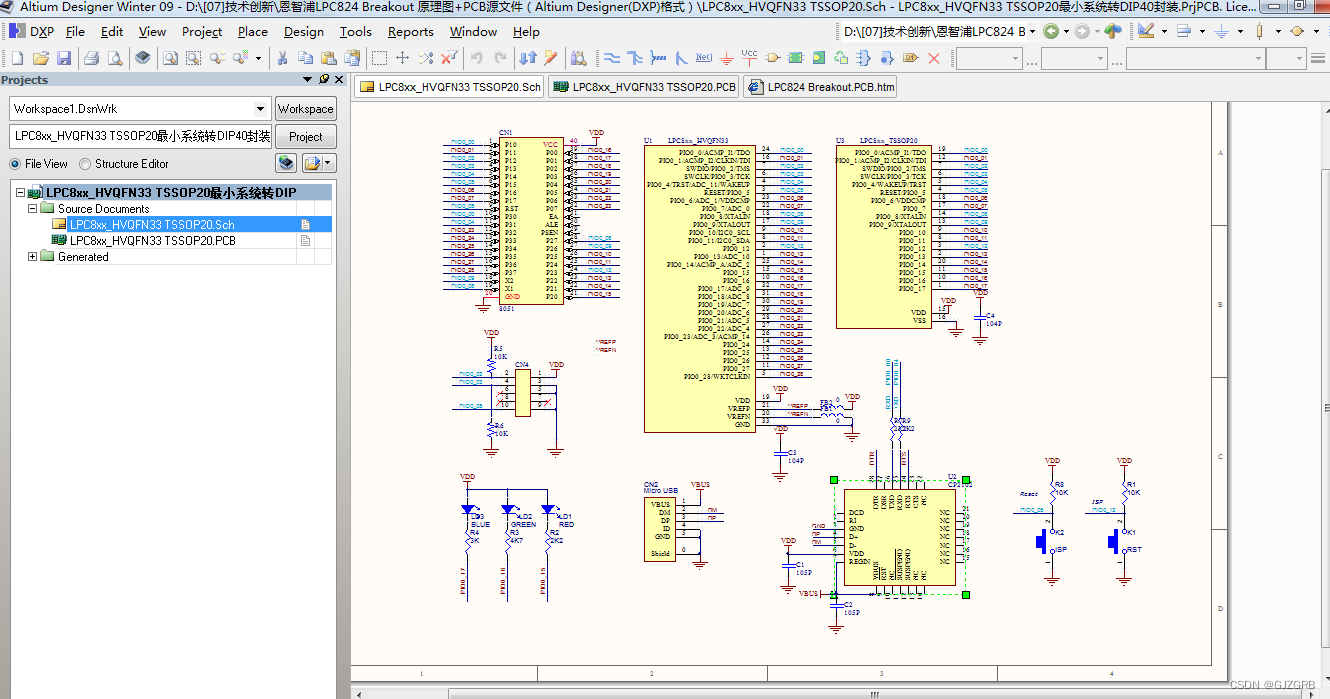Click the Save document toolbar icon
Viewport: 1330px width, 699px height.
click(x=63, y=58)
